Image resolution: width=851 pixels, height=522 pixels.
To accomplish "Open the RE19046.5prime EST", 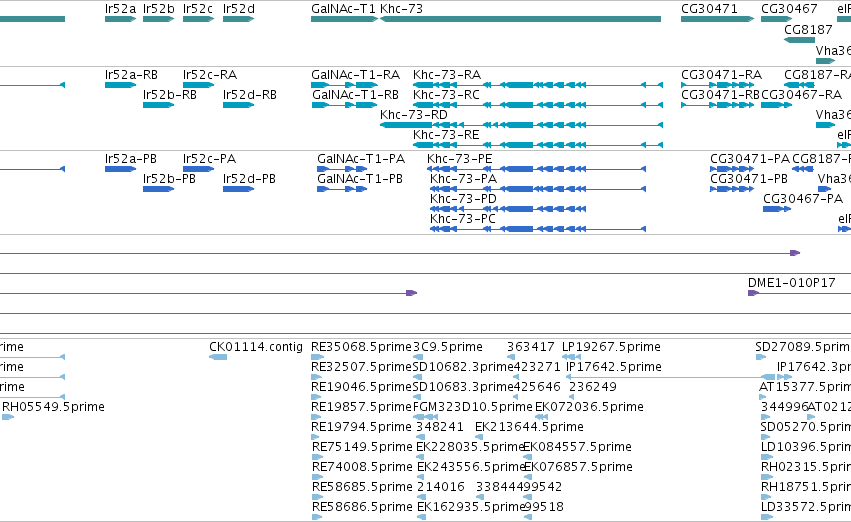I will (317, 397).
